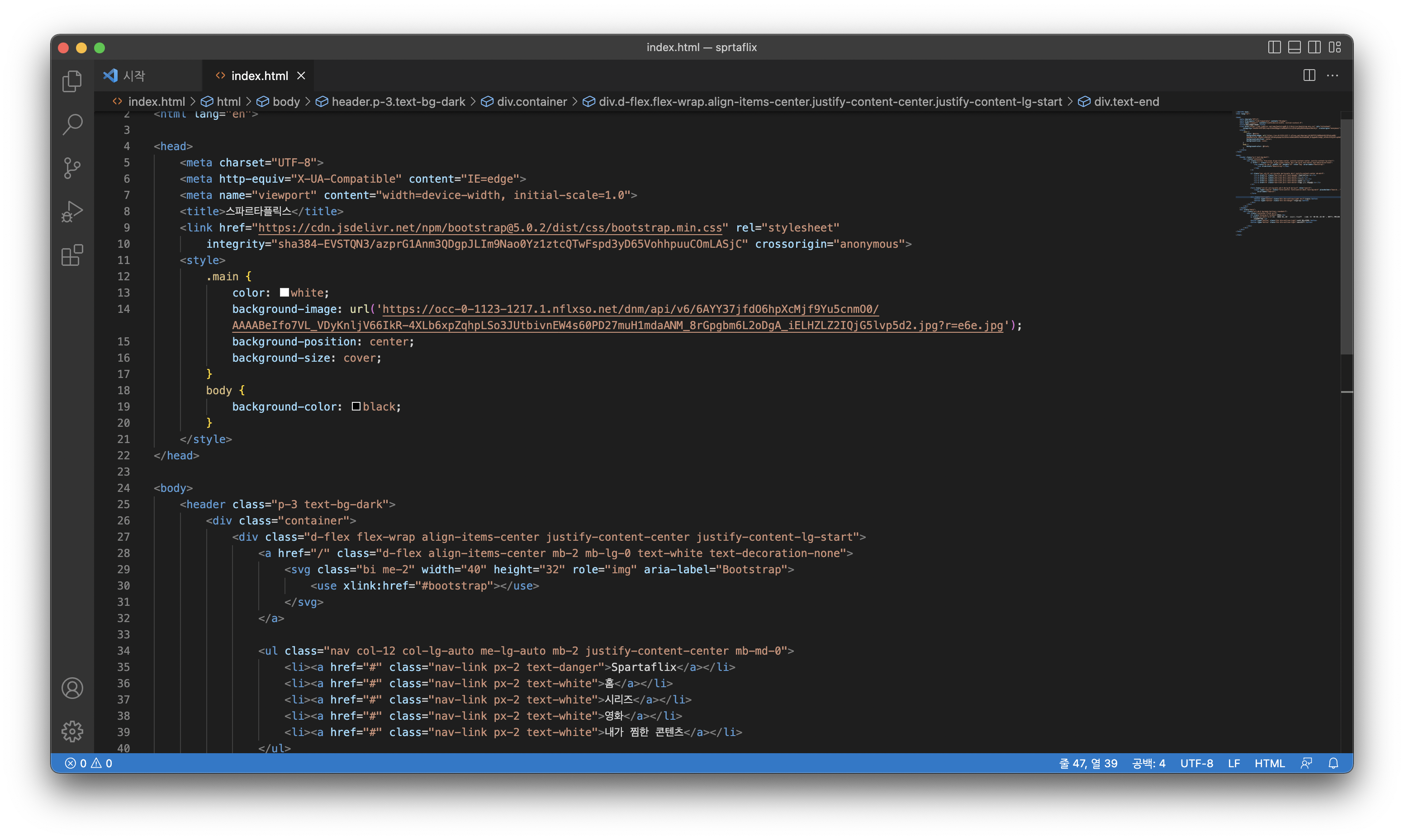Switch to the 시작 welcome tab
The height and width of the screenshot is (840, 1404).
point(134,76)
